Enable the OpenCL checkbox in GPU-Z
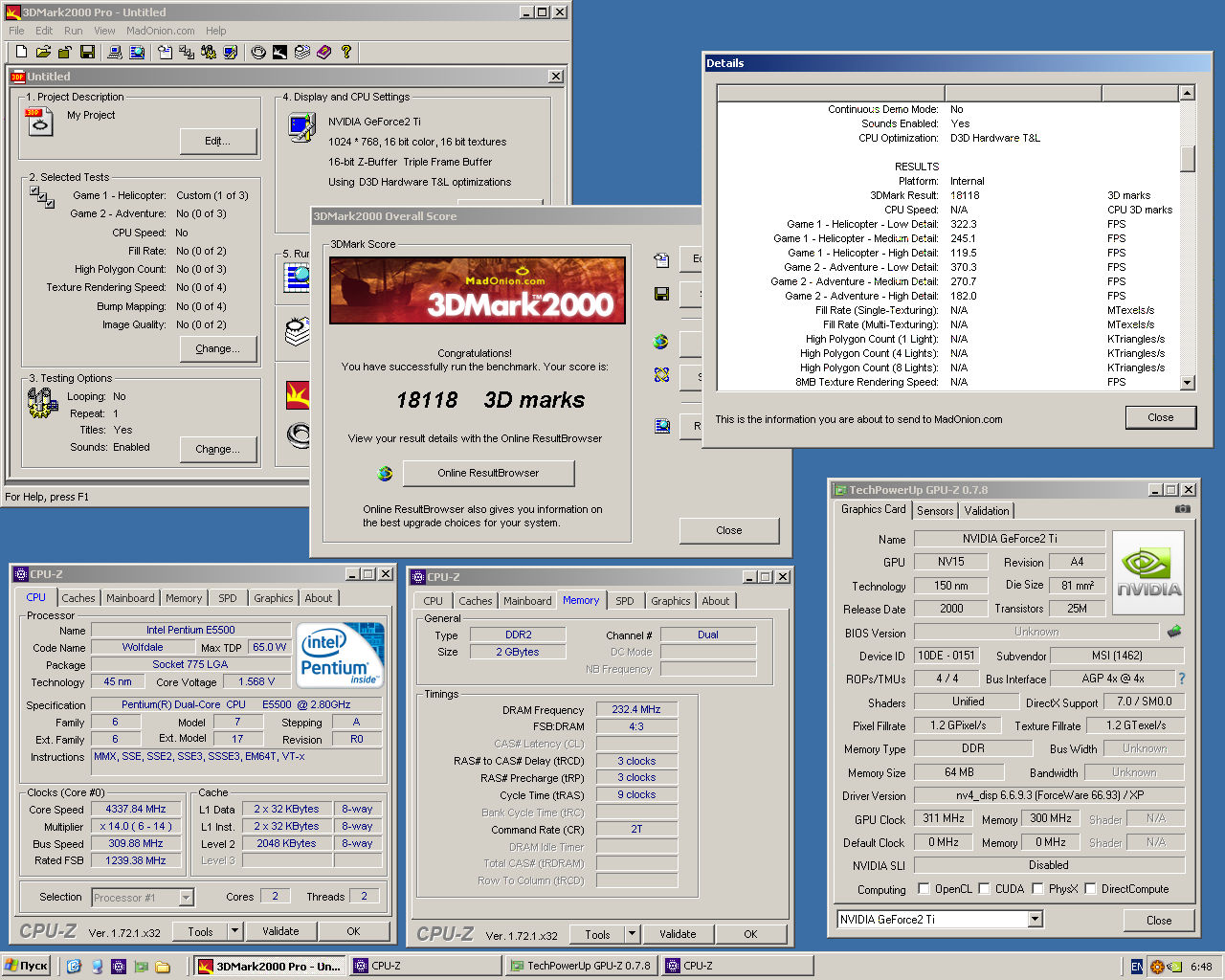The image size is (1225, 980). [x=924, y=889]
